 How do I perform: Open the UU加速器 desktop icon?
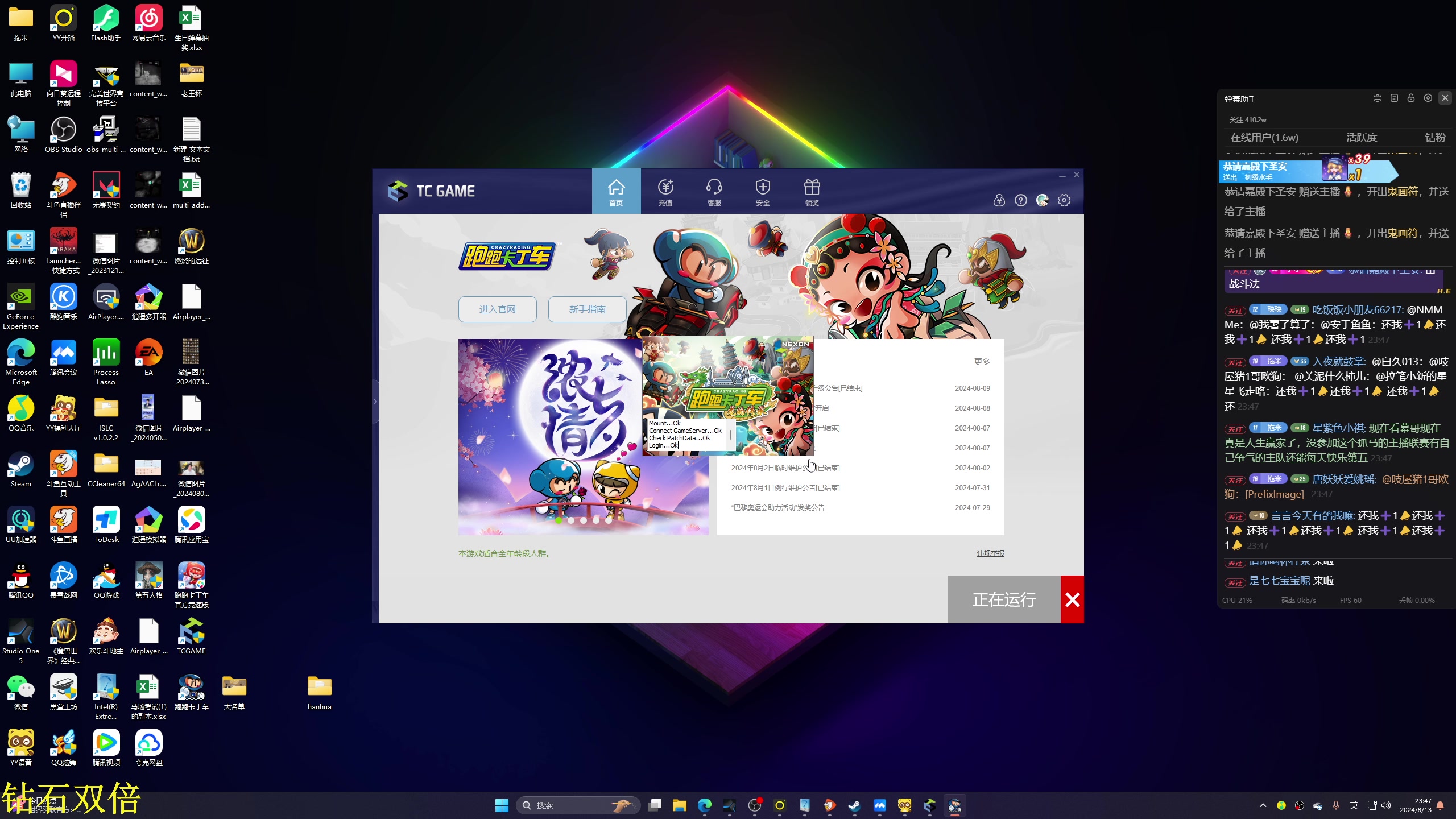(21, 526)
